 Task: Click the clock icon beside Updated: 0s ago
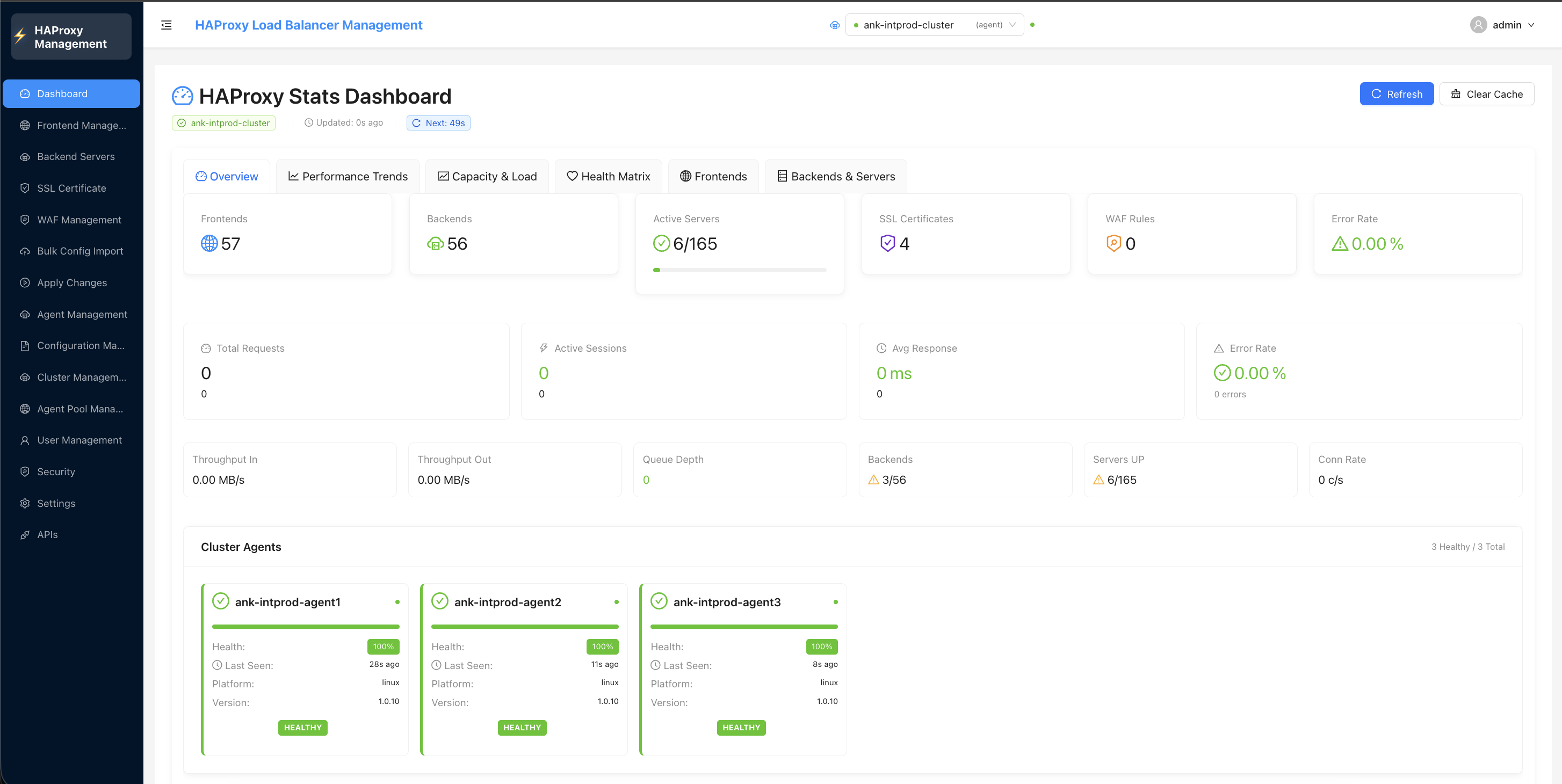[x=308, y=122]
